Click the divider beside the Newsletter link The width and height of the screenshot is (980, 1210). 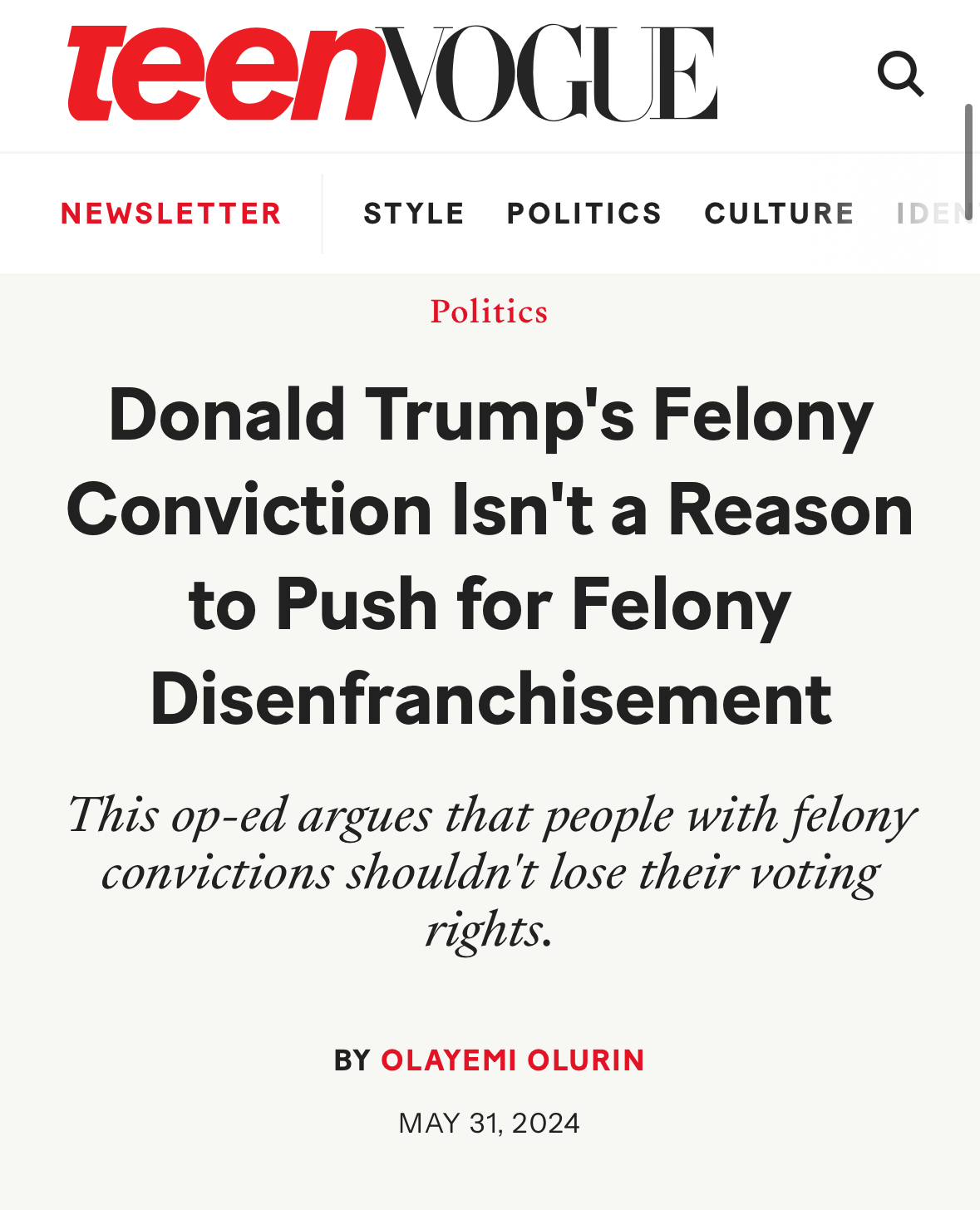click(323, 214)
